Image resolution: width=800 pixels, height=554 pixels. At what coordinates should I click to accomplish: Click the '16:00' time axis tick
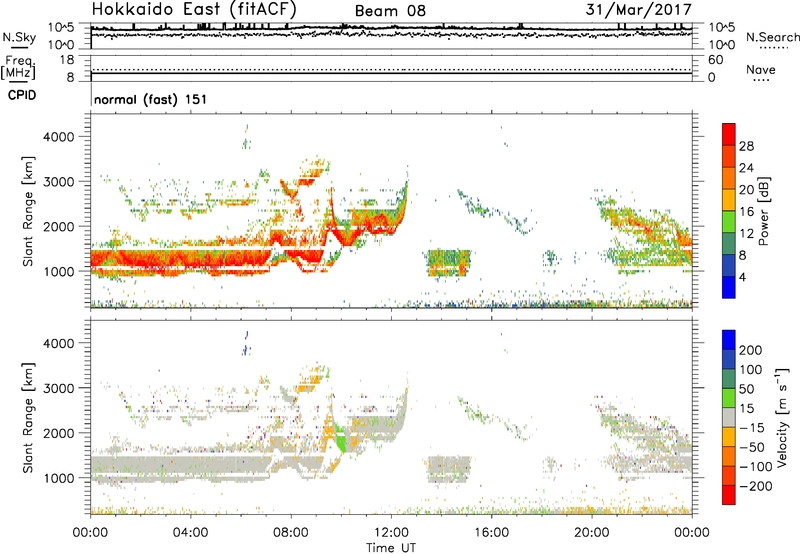coord(491,533)
